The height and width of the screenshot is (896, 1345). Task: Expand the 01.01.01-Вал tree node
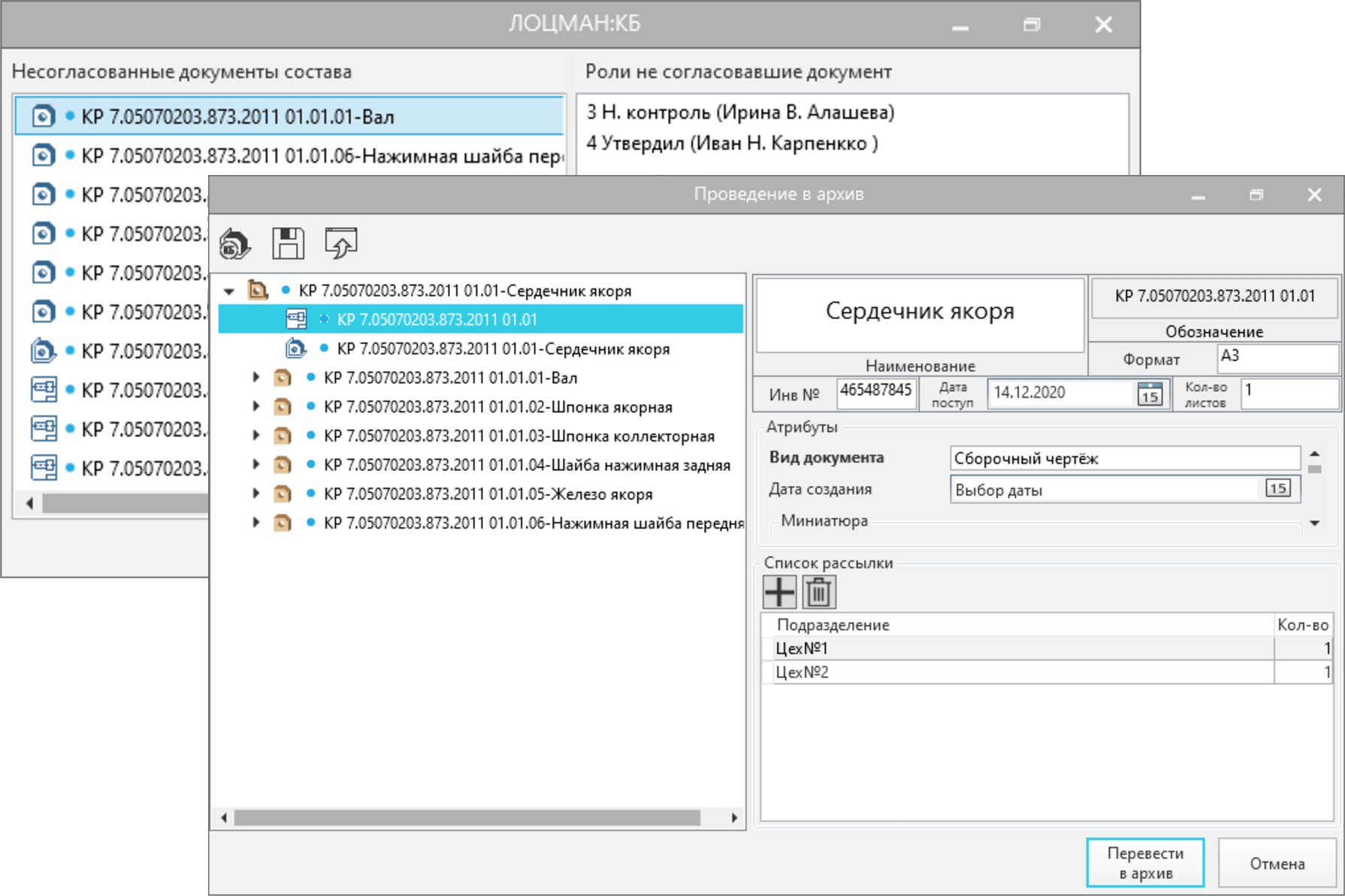[x=256, y=377]
